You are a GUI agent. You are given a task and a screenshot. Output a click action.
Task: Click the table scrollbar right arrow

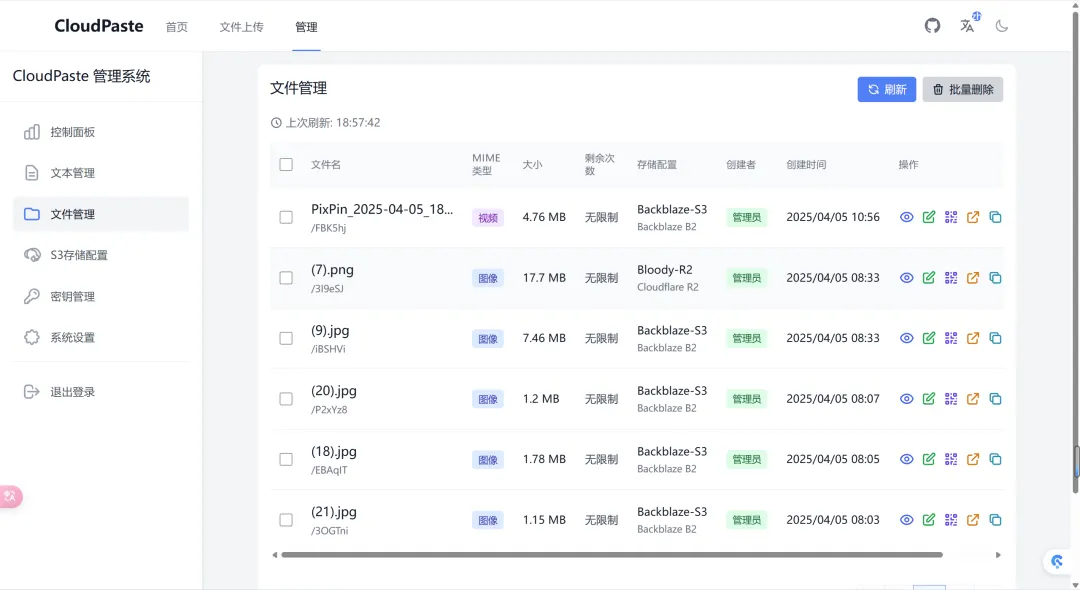tap(998, 555)
